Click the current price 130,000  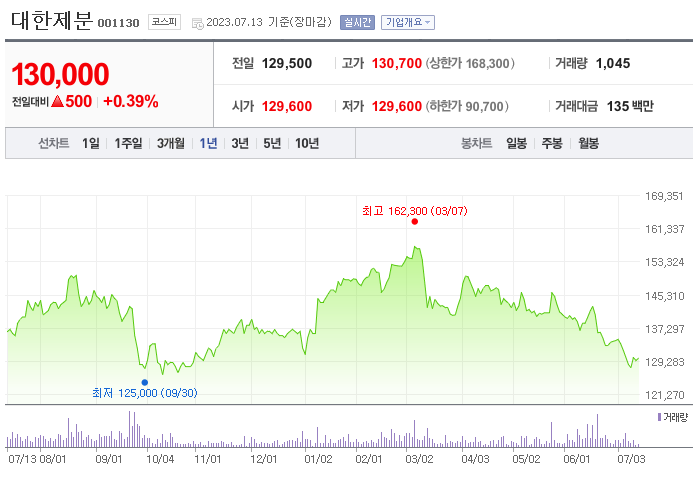60,74
